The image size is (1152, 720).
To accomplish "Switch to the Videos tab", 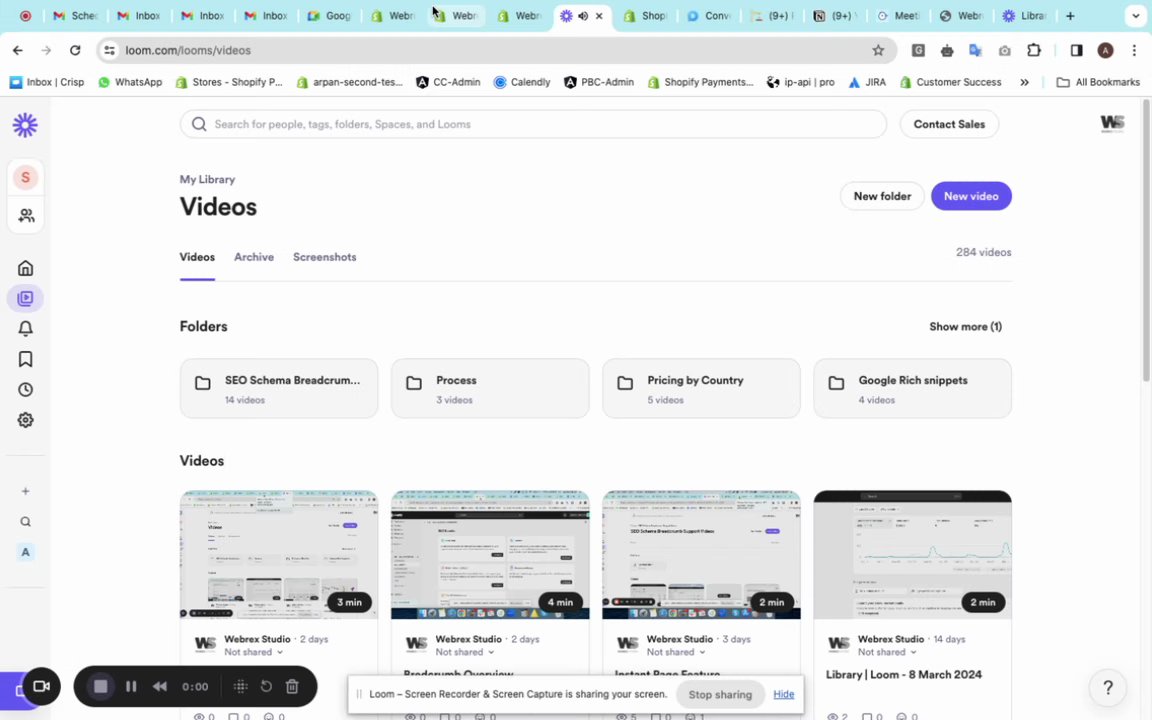I will [197, 257].
